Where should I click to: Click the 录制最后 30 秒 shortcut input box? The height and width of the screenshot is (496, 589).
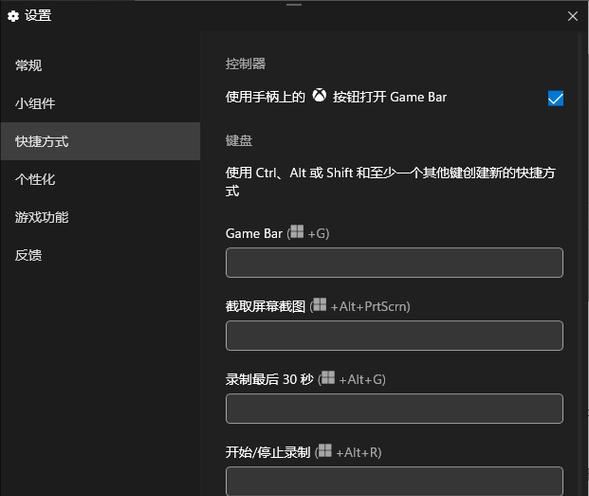click(x=394, y=408)
